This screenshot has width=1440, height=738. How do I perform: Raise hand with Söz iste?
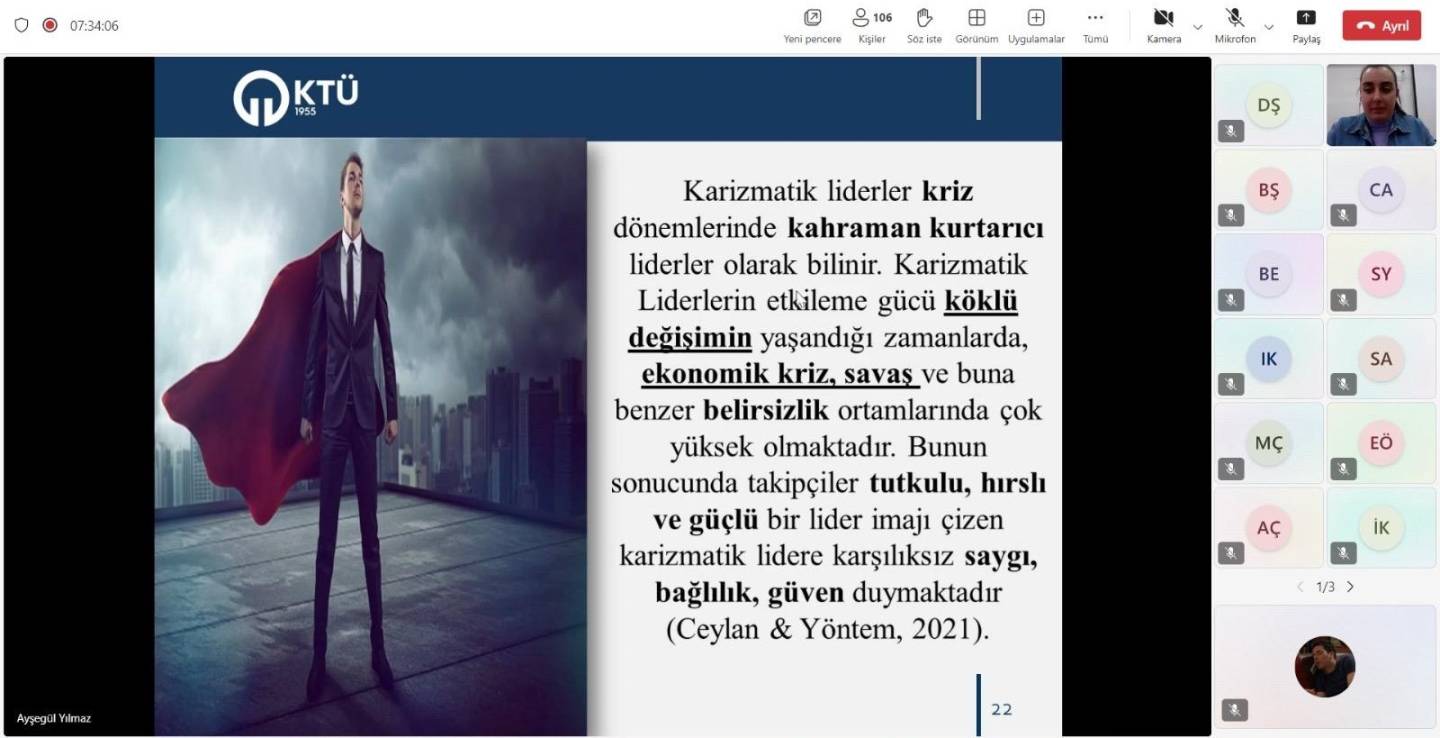point(924,26)
